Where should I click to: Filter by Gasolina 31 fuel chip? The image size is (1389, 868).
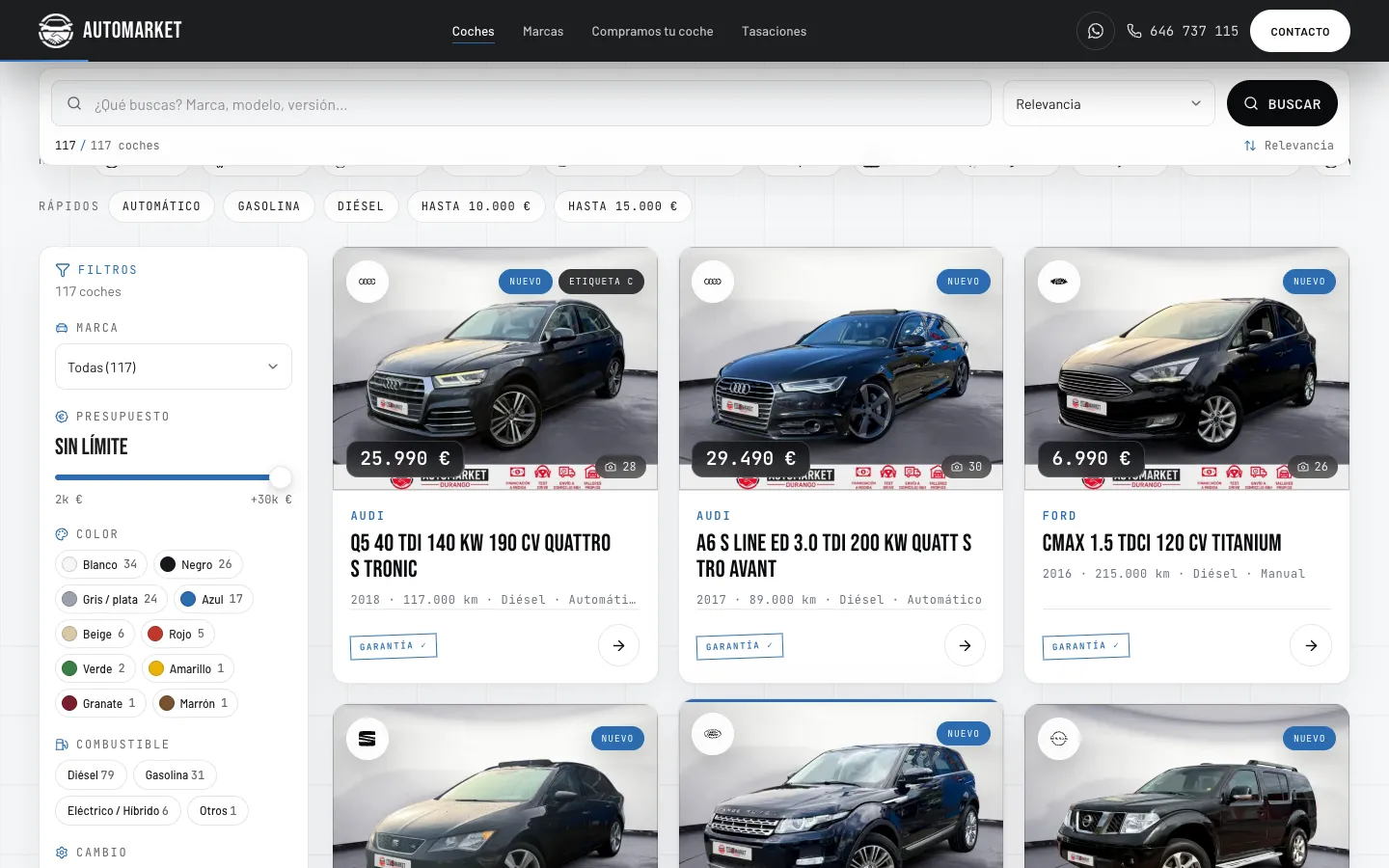175,774
